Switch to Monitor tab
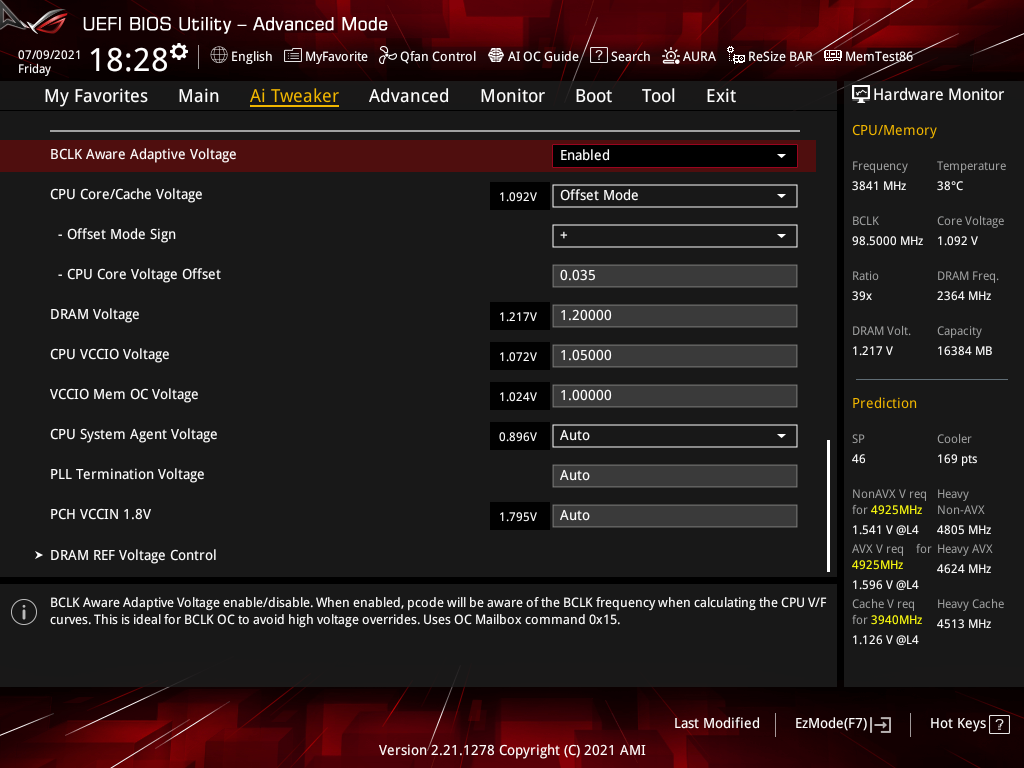The width and height of the screenshot is (1024, 768). coord(512,96)
